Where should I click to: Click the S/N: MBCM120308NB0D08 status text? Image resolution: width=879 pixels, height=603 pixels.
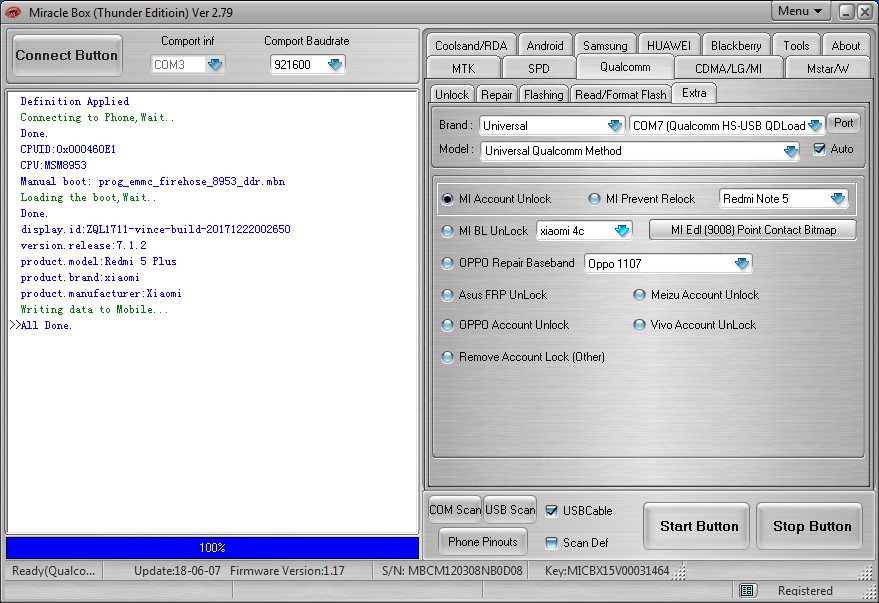(x=452, y=570)
